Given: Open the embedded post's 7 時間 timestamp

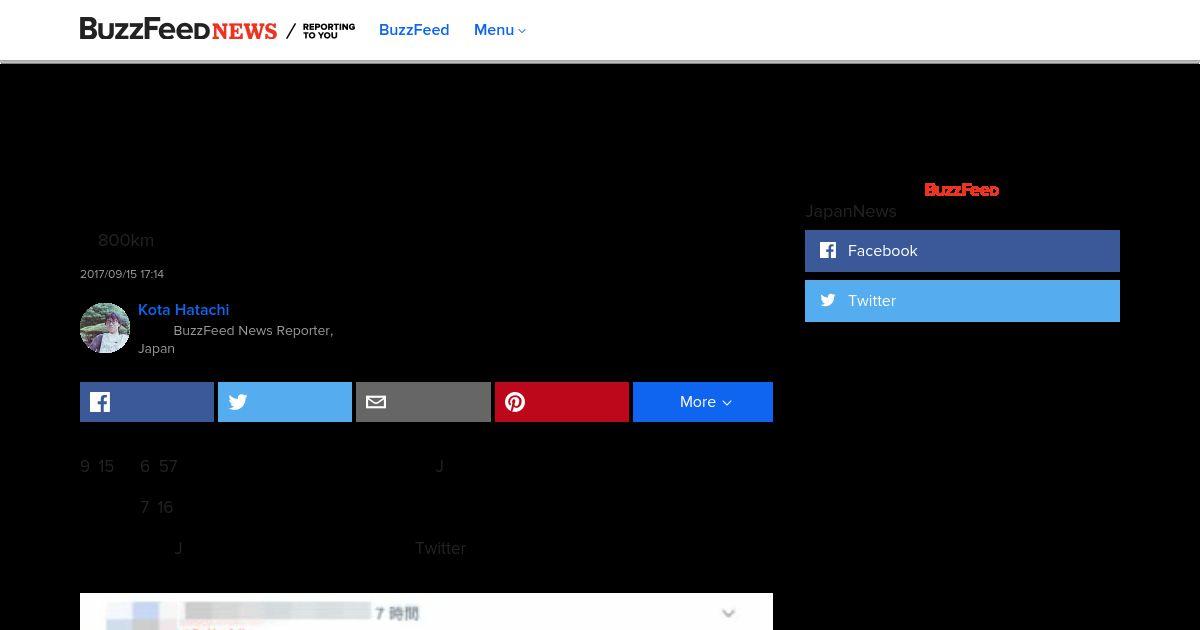Looking at the screenshot, I should (397, 613).
